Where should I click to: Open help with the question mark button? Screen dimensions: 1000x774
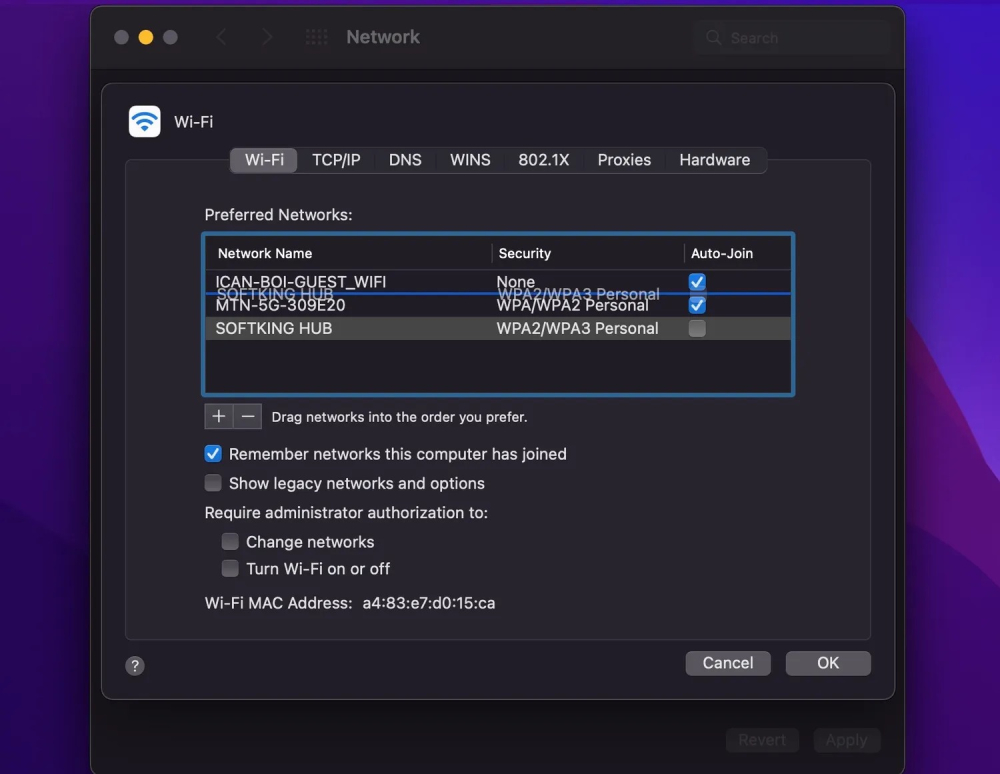point(135,666)
